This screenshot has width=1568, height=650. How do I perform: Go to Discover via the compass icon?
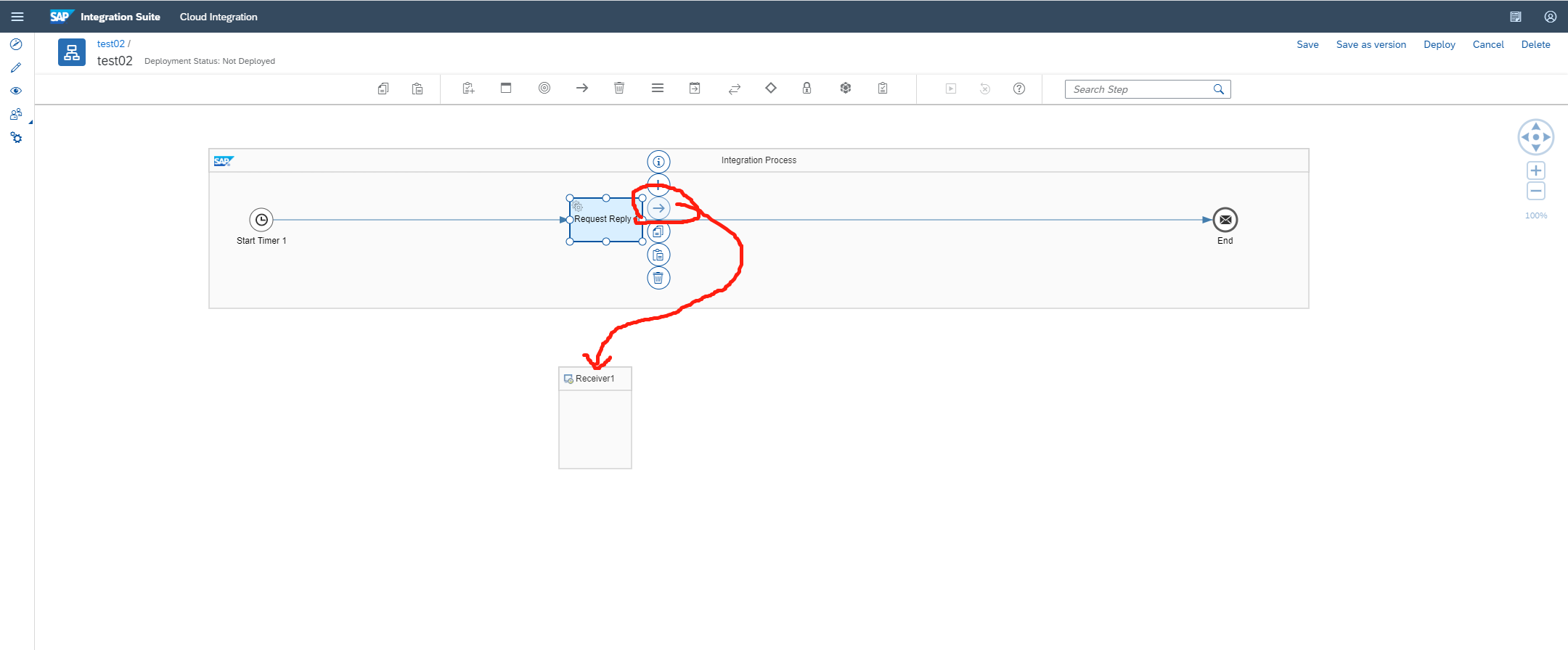coord(16,44)
